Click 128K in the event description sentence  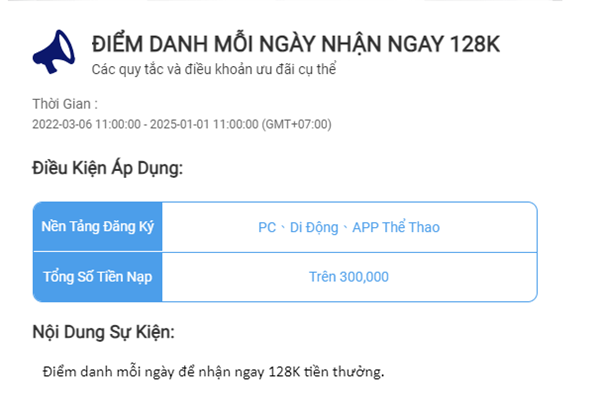pyautogui.click(x=286, y=372)
